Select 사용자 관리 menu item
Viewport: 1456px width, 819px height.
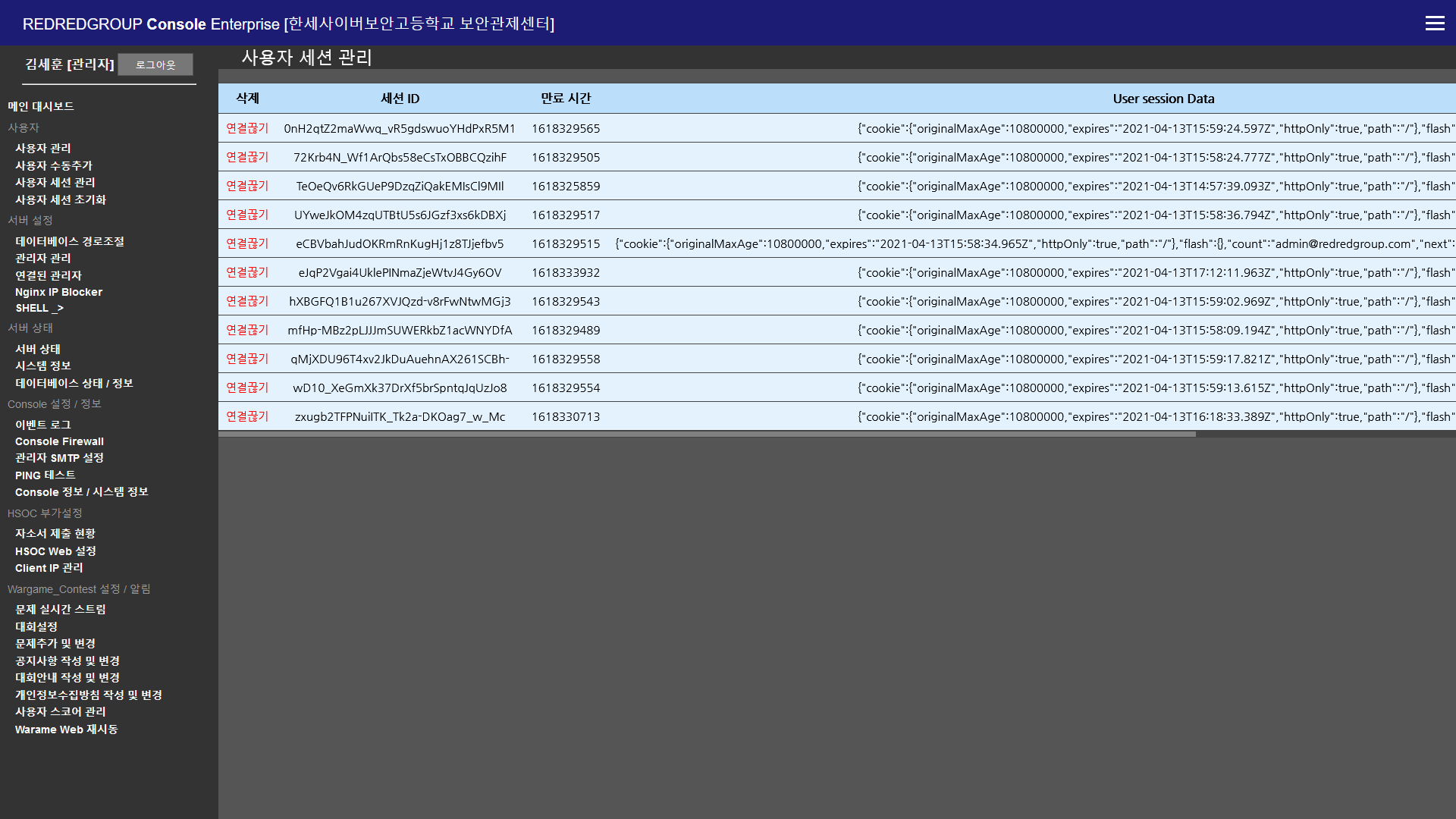point(43,149)
